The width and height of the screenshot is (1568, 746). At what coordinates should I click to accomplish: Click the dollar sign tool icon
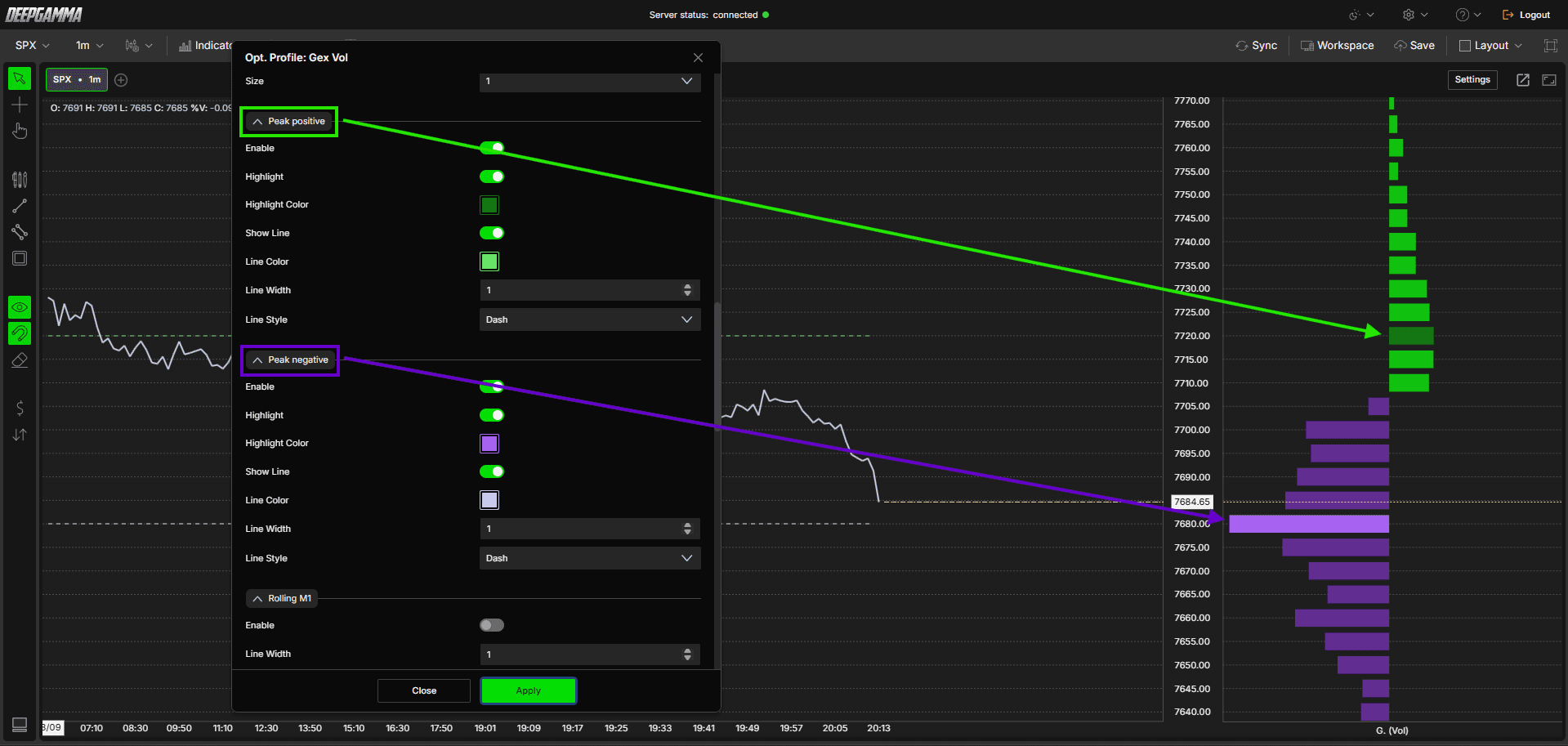pos(20,409)
